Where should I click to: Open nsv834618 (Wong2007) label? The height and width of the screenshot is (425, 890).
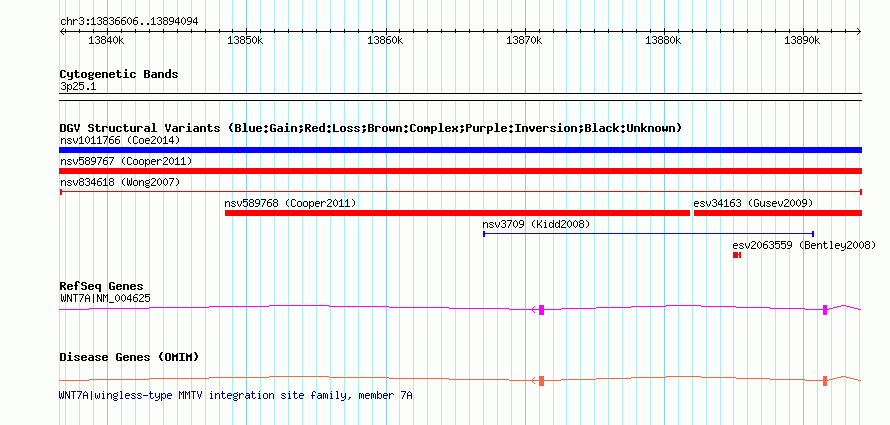(x=120, y=183)
